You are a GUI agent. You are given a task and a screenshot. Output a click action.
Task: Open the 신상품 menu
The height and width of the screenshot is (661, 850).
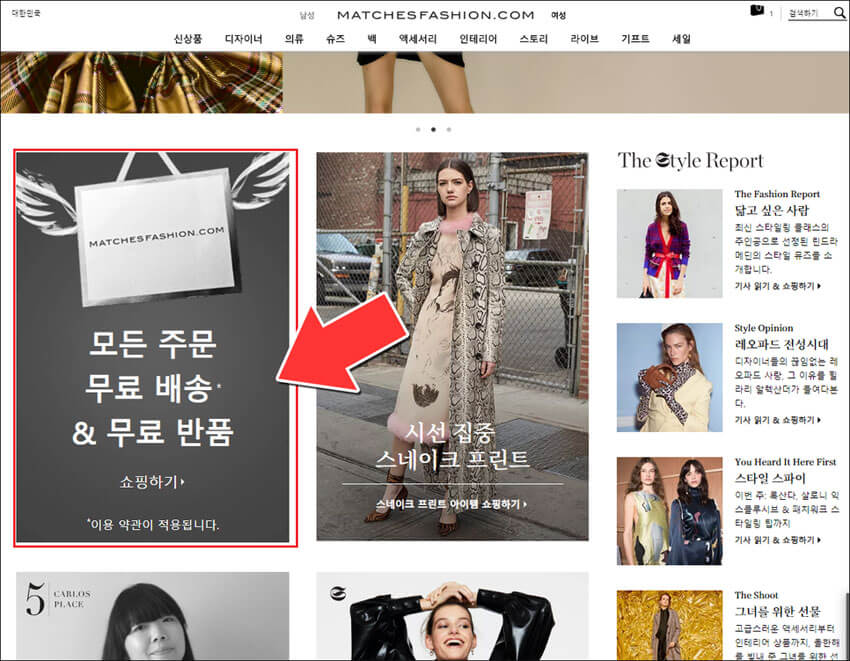188,39
